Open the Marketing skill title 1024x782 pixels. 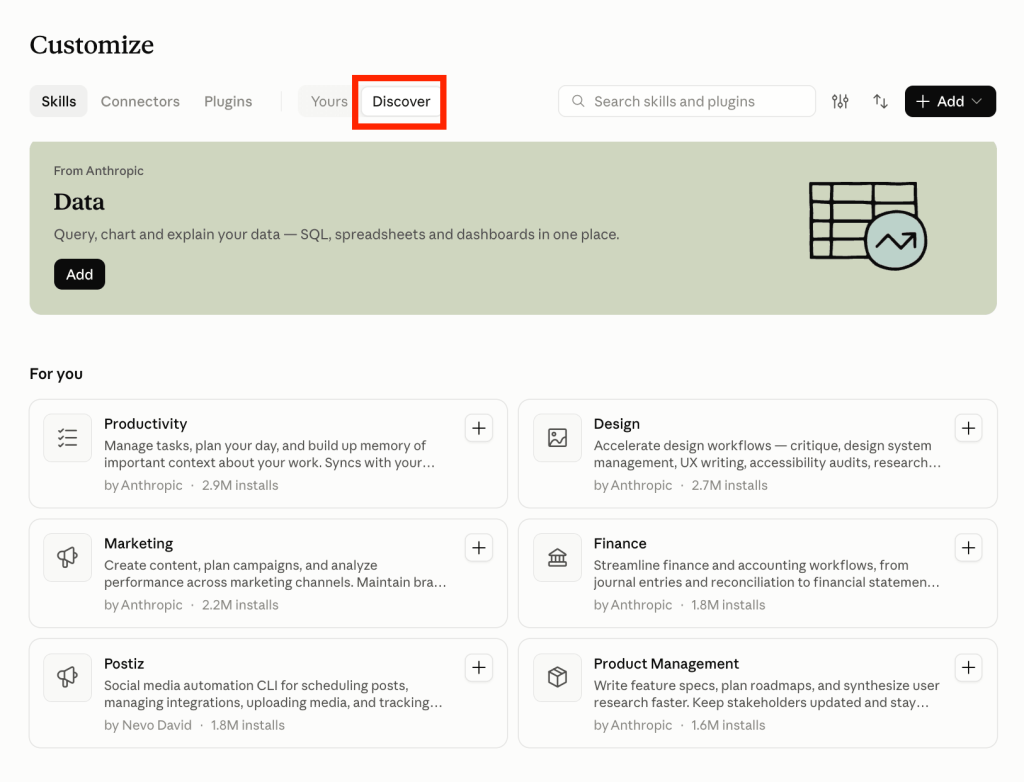coord(138,544)
